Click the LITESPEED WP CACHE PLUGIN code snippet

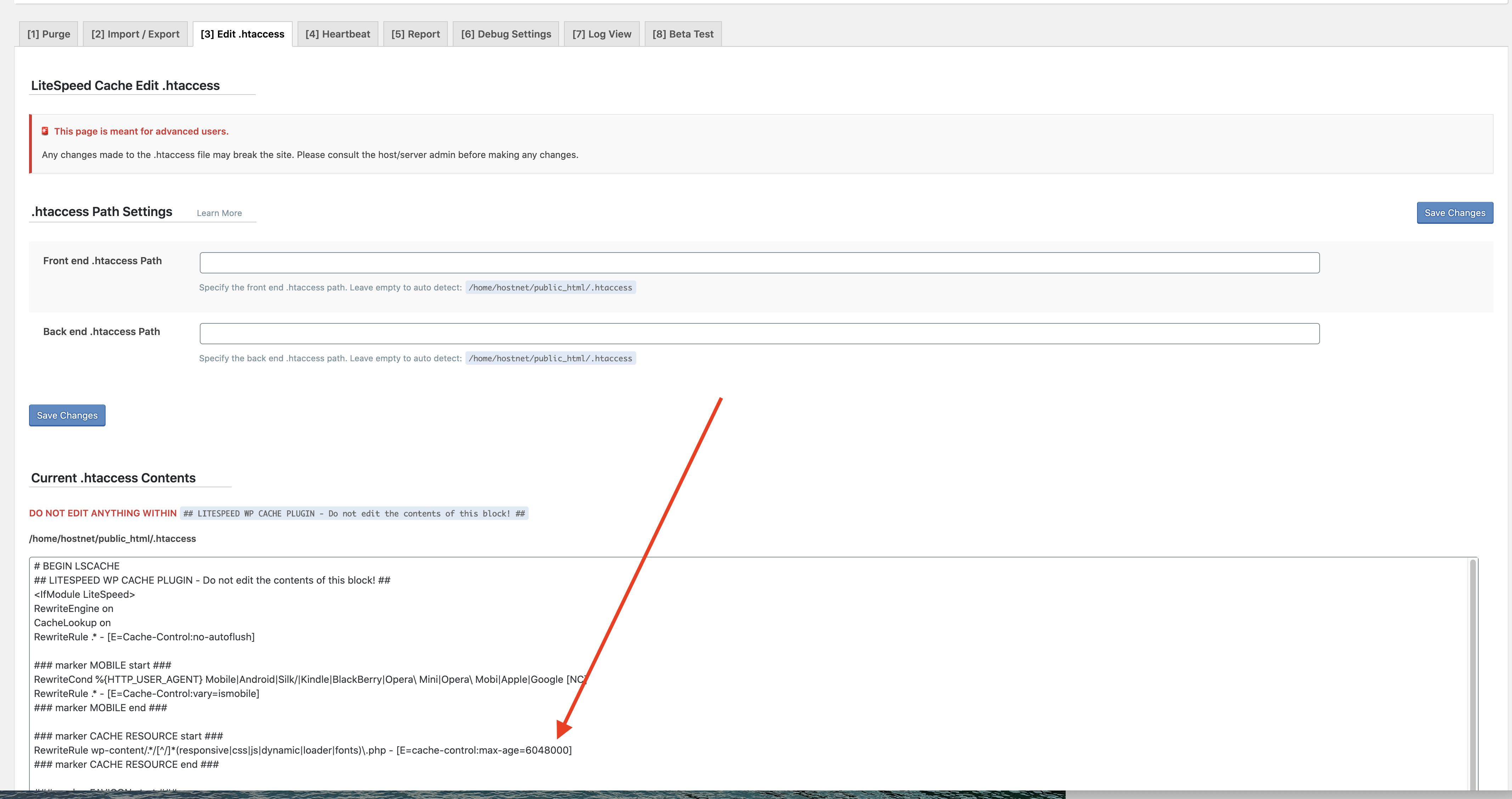(x=354, y=513)
